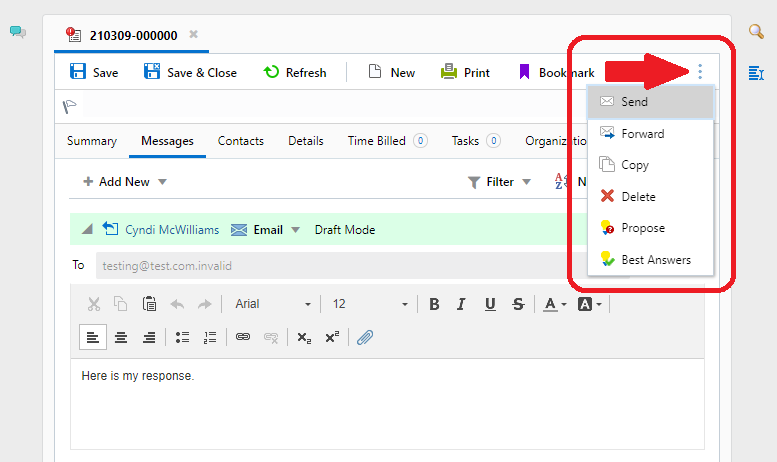The image size is (777, 462).
Task: Open the text color picker
Action: 554,304
